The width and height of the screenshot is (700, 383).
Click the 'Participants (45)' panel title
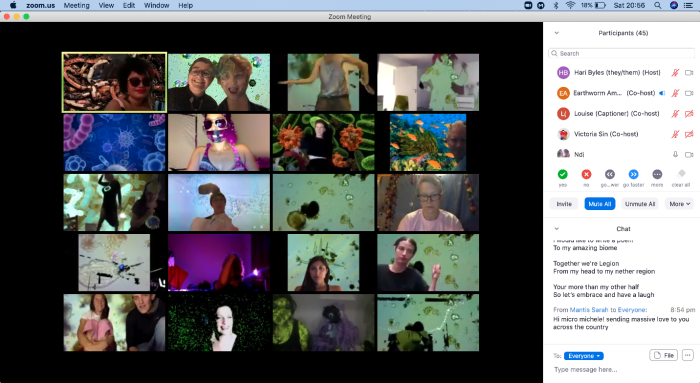623,33
